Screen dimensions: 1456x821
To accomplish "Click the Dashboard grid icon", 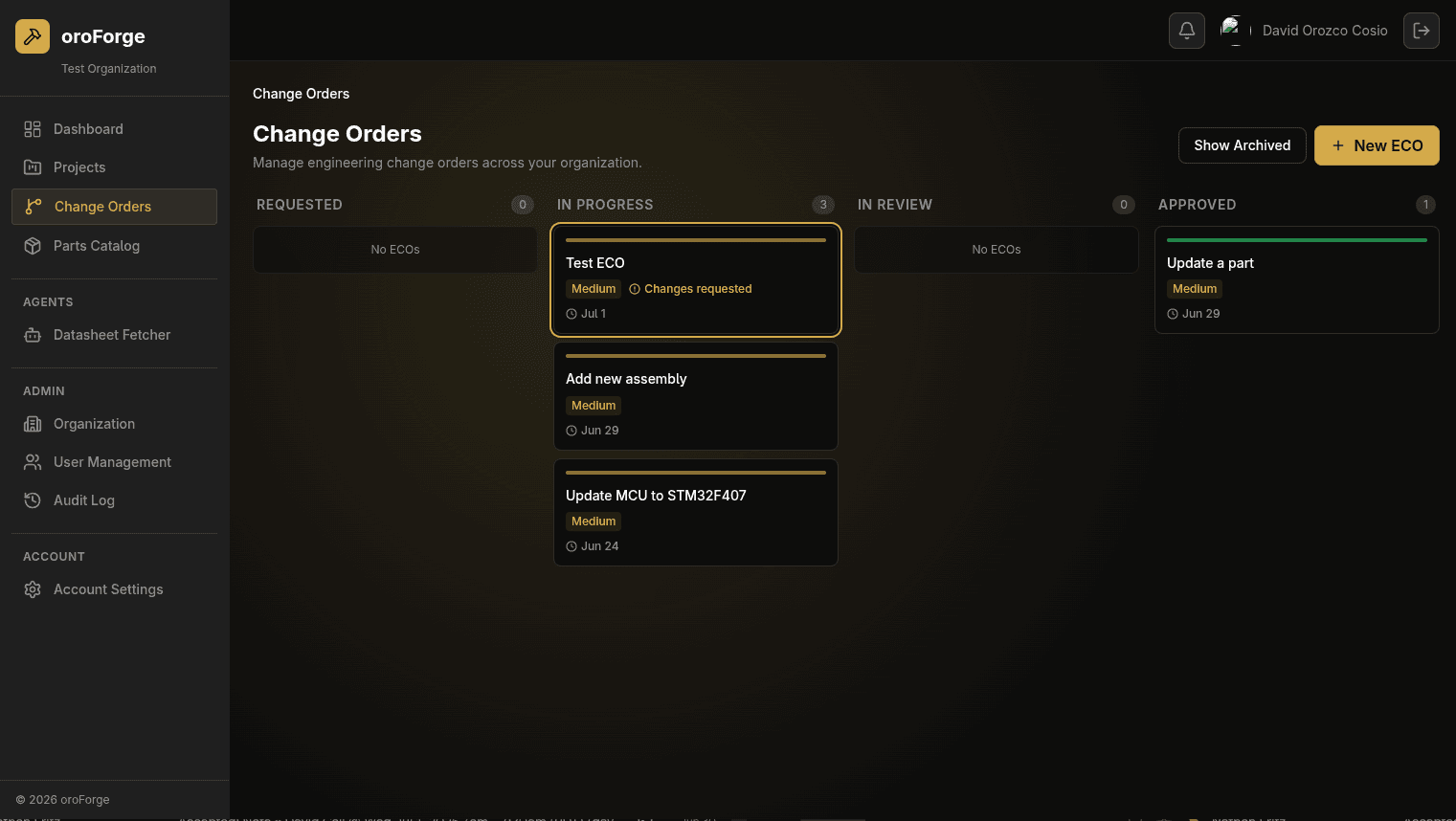I will pyautogui.click(x=33, y=129).
